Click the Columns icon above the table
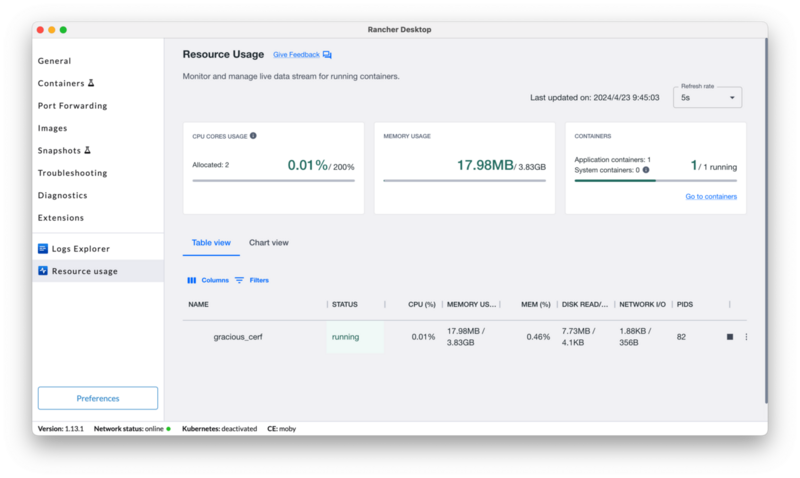Screen dimensions: 800x478 191,280
